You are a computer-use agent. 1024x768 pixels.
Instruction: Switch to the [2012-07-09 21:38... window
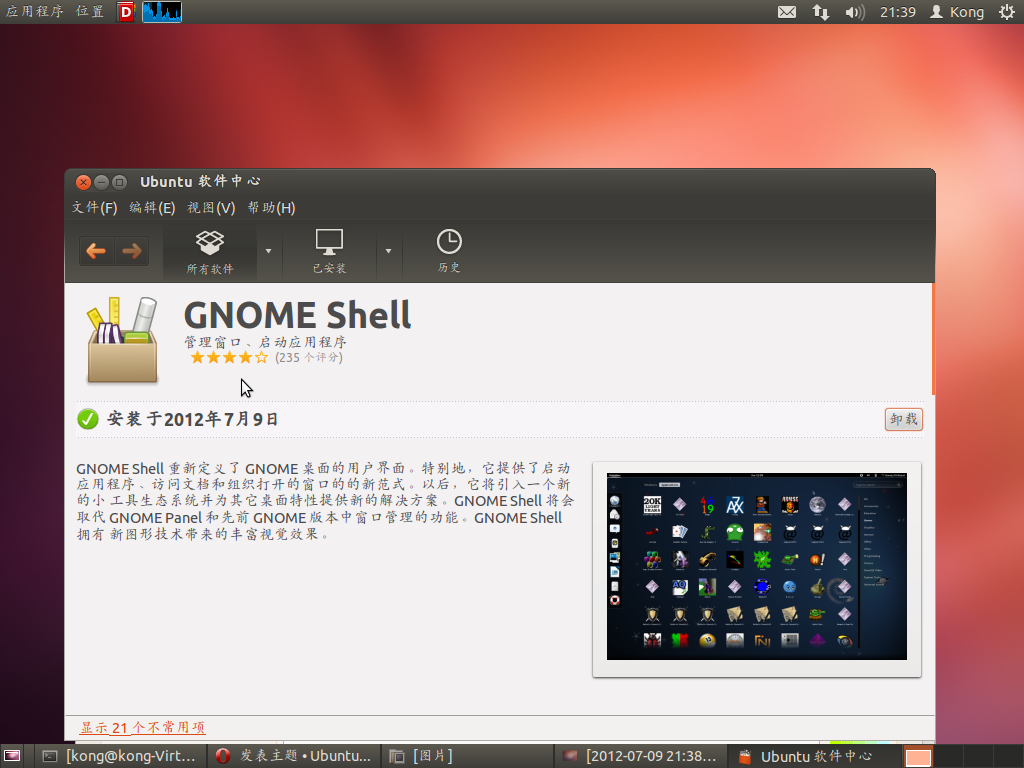click(641, 756)
